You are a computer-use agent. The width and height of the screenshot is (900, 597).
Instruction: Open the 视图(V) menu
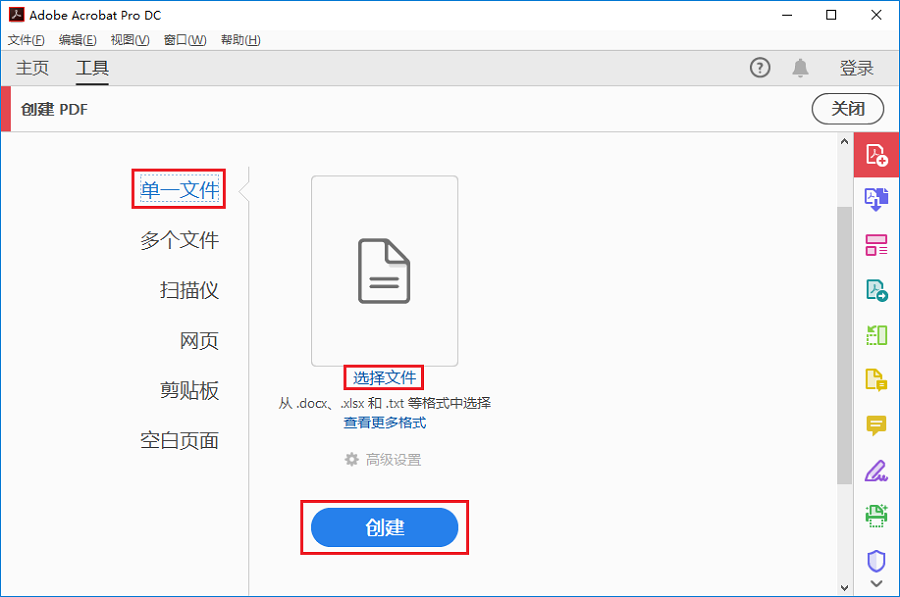(x=130, y=40)
